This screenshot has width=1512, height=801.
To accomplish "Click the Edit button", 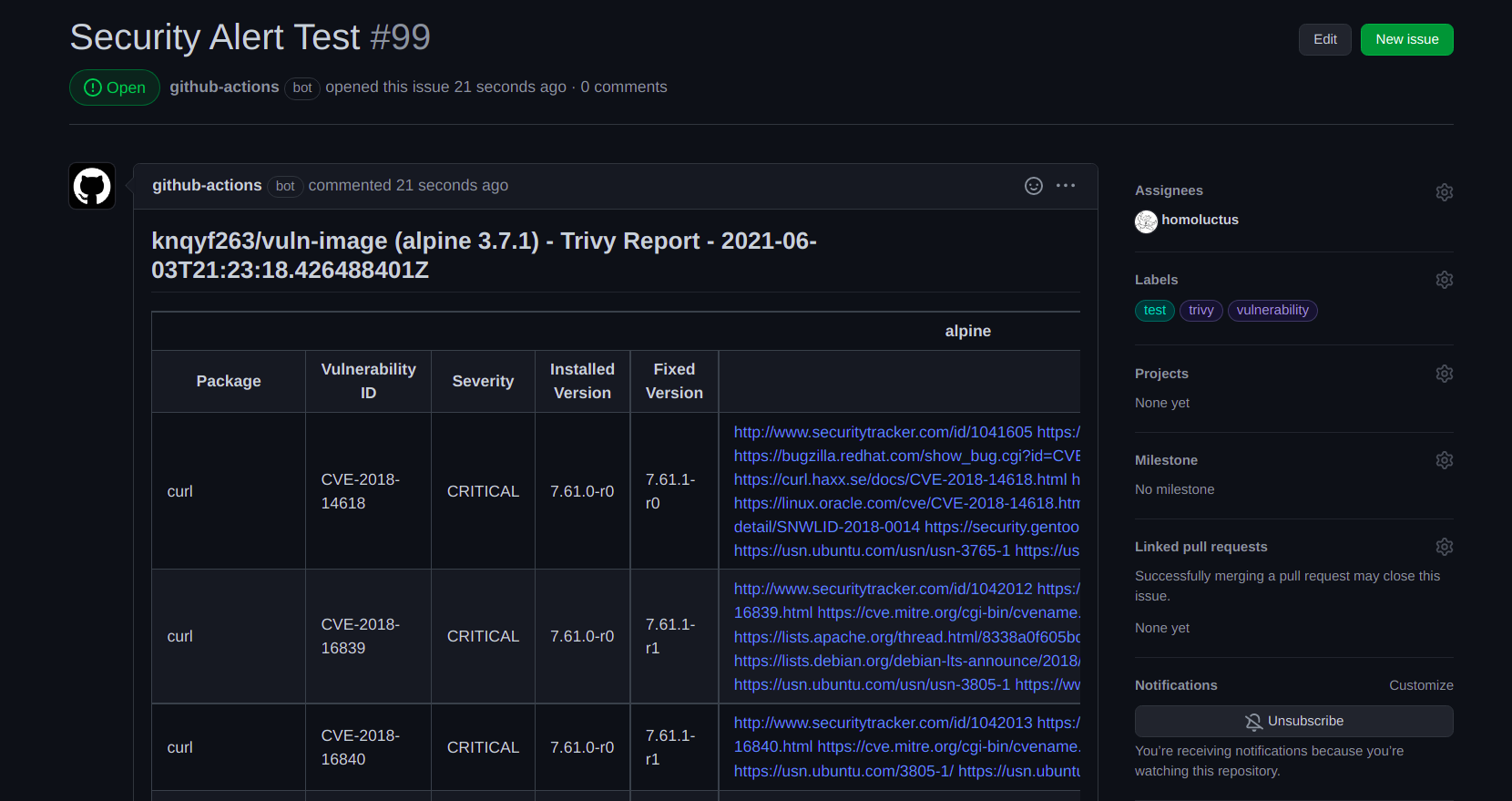I will click(x=1325, y=39).
